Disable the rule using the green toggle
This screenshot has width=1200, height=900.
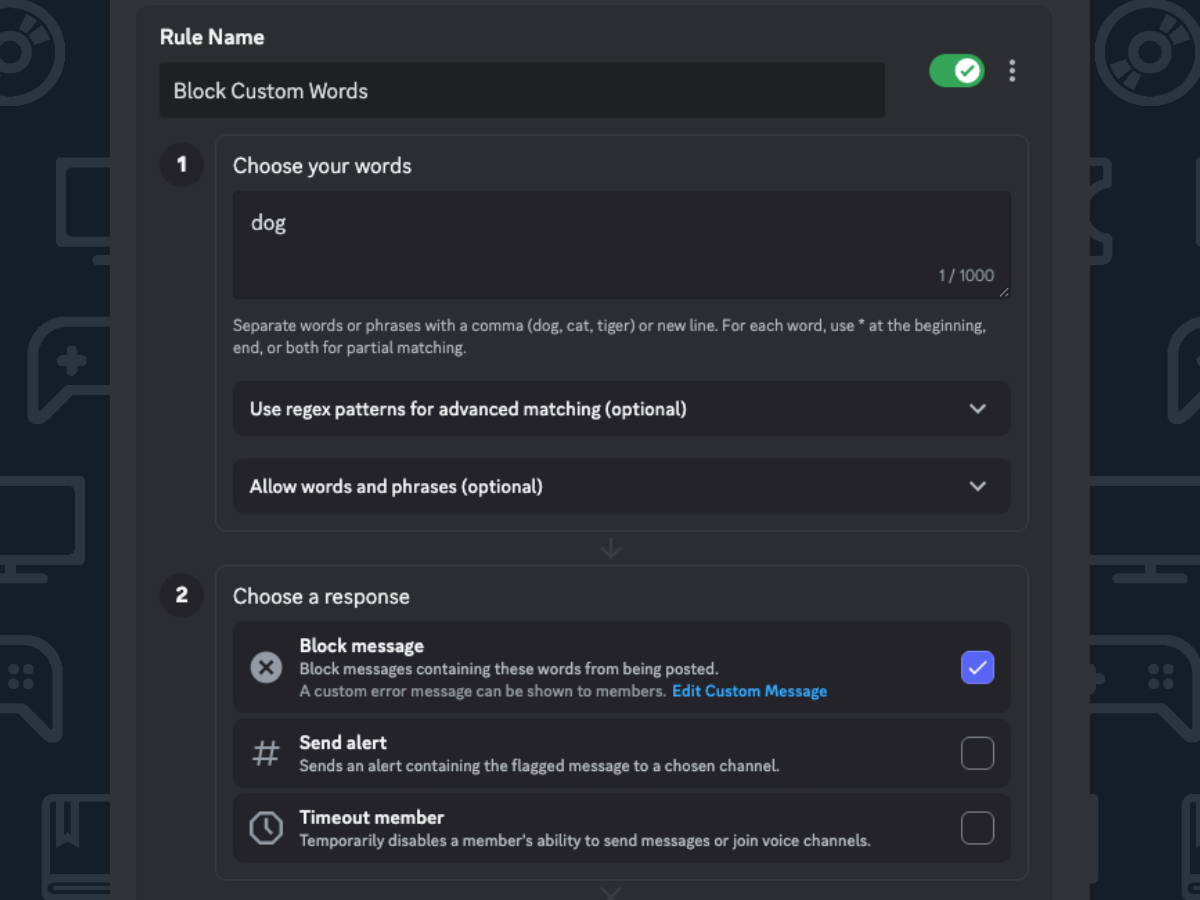pos(957,71)
